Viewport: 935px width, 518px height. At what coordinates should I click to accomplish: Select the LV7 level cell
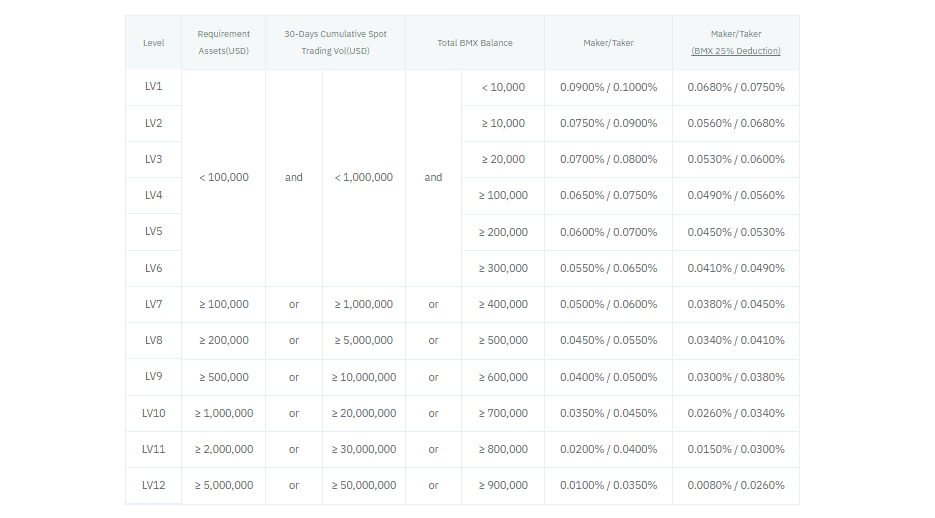pos(153,304)
